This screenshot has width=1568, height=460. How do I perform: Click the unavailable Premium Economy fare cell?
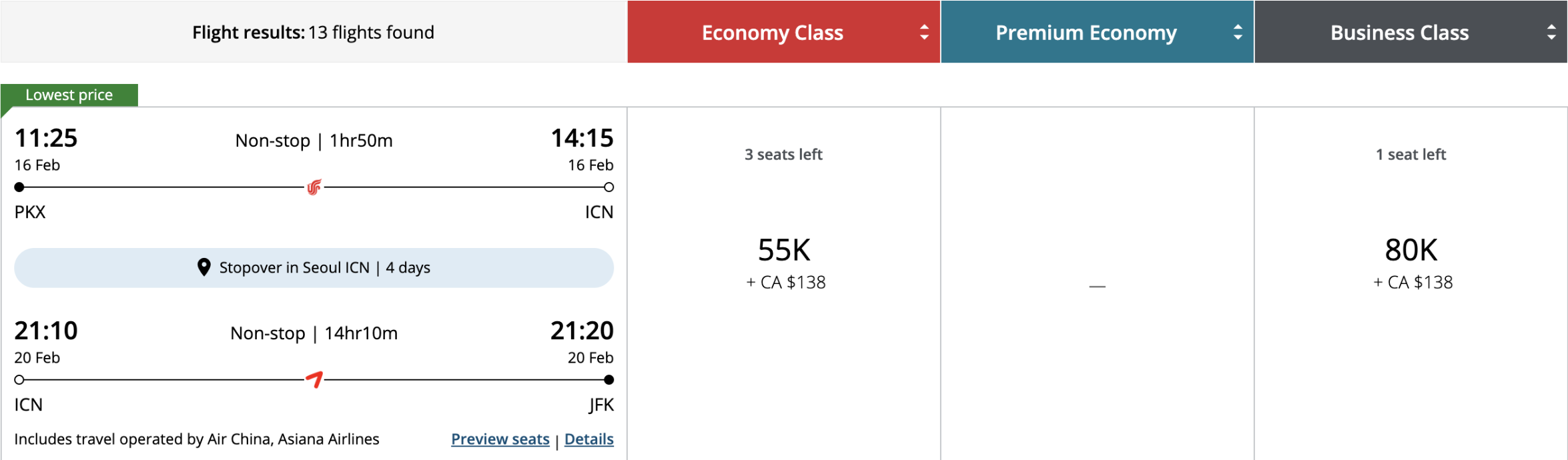(x=1098, y=283)
